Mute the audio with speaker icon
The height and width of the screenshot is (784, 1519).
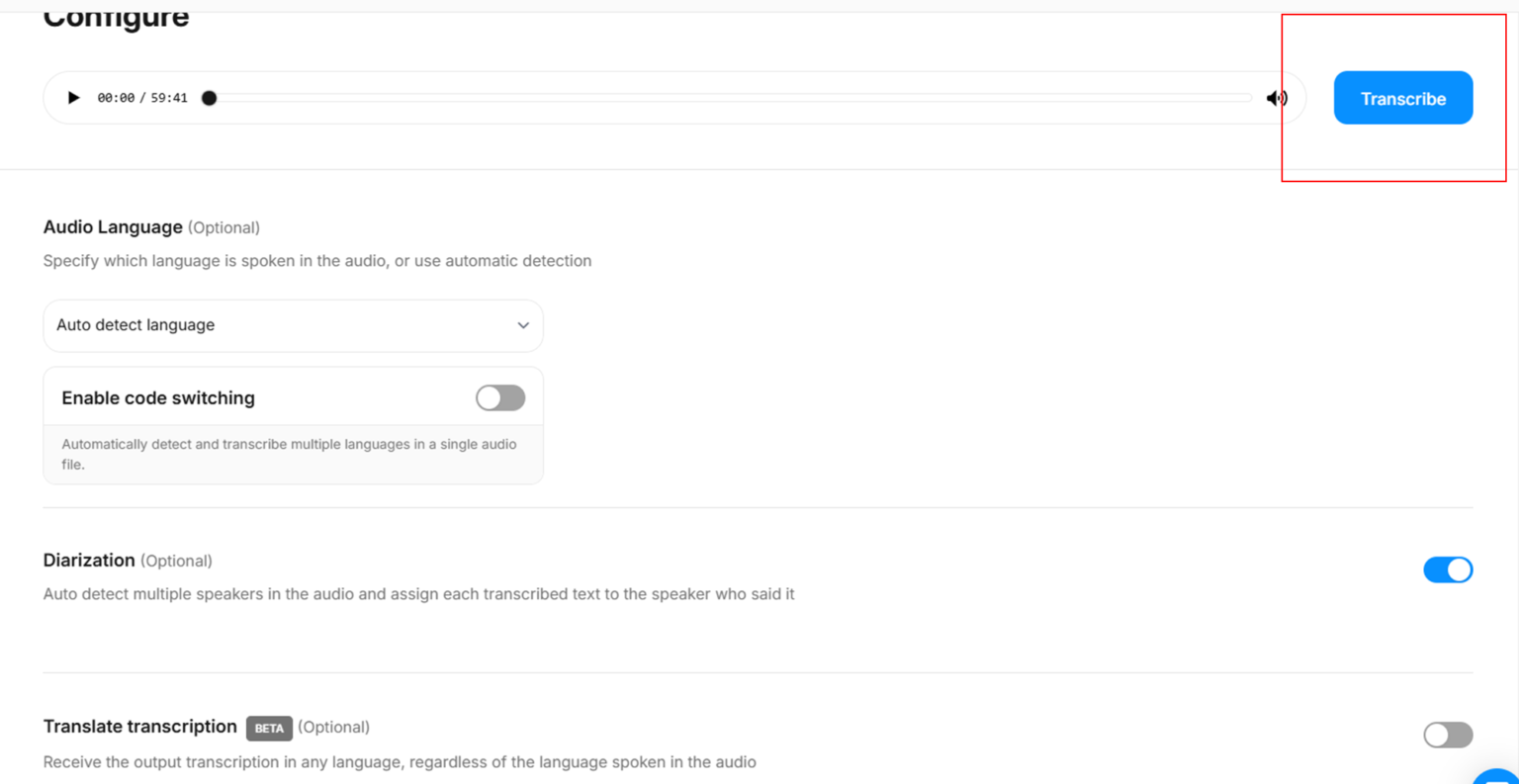click(1276, 98)
